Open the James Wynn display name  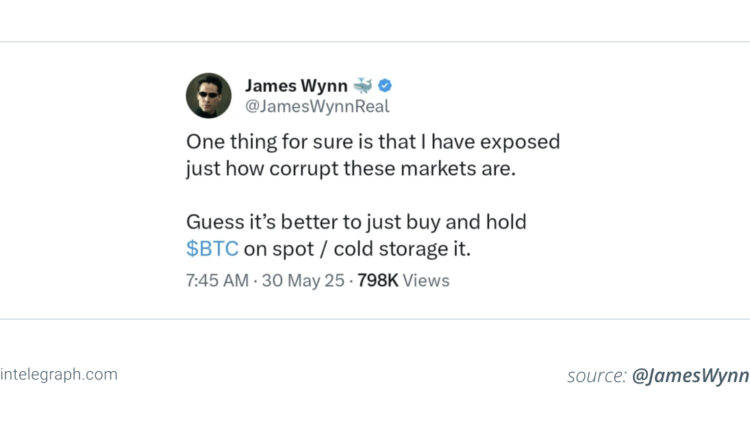point(296,86)
